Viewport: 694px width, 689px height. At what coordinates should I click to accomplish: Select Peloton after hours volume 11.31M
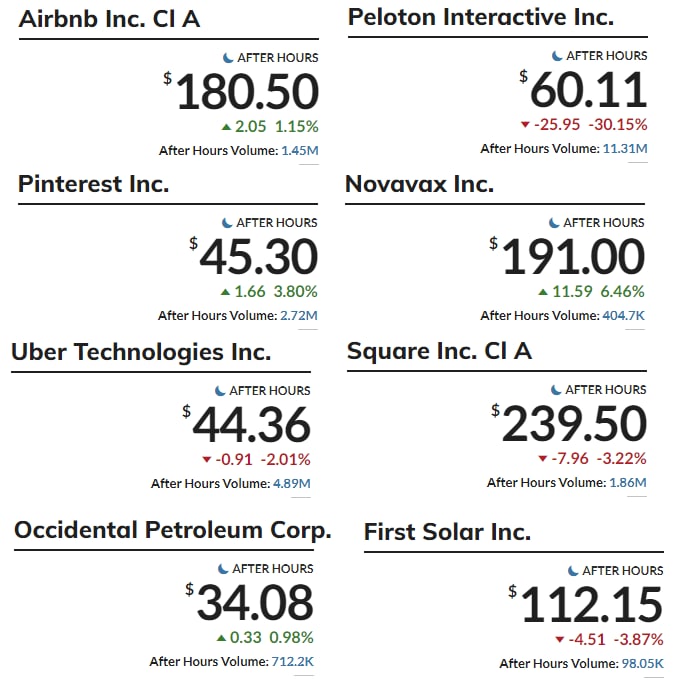pos(625,149)
